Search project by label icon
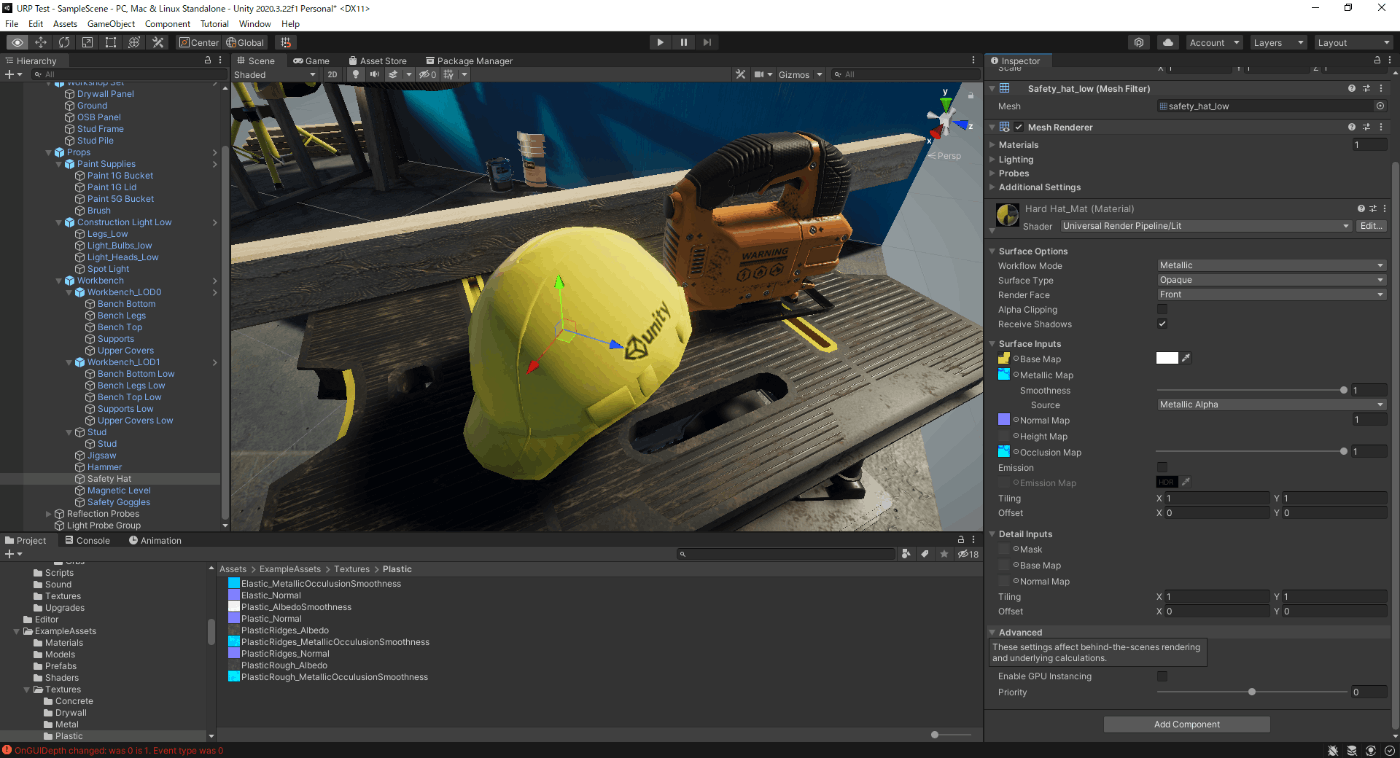The width and height of the screenshot is (1400, 758). (x=925, y=553)
